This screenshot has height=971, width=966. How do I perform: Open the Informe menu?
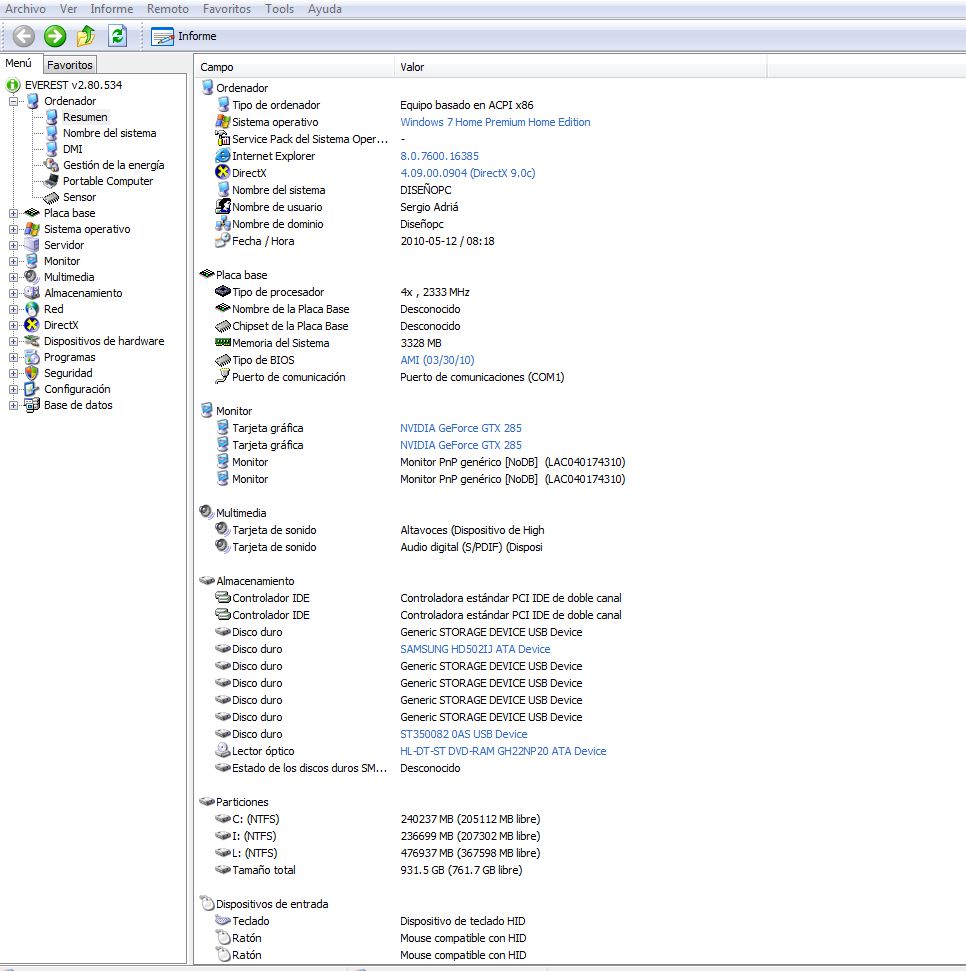point(111,9)
